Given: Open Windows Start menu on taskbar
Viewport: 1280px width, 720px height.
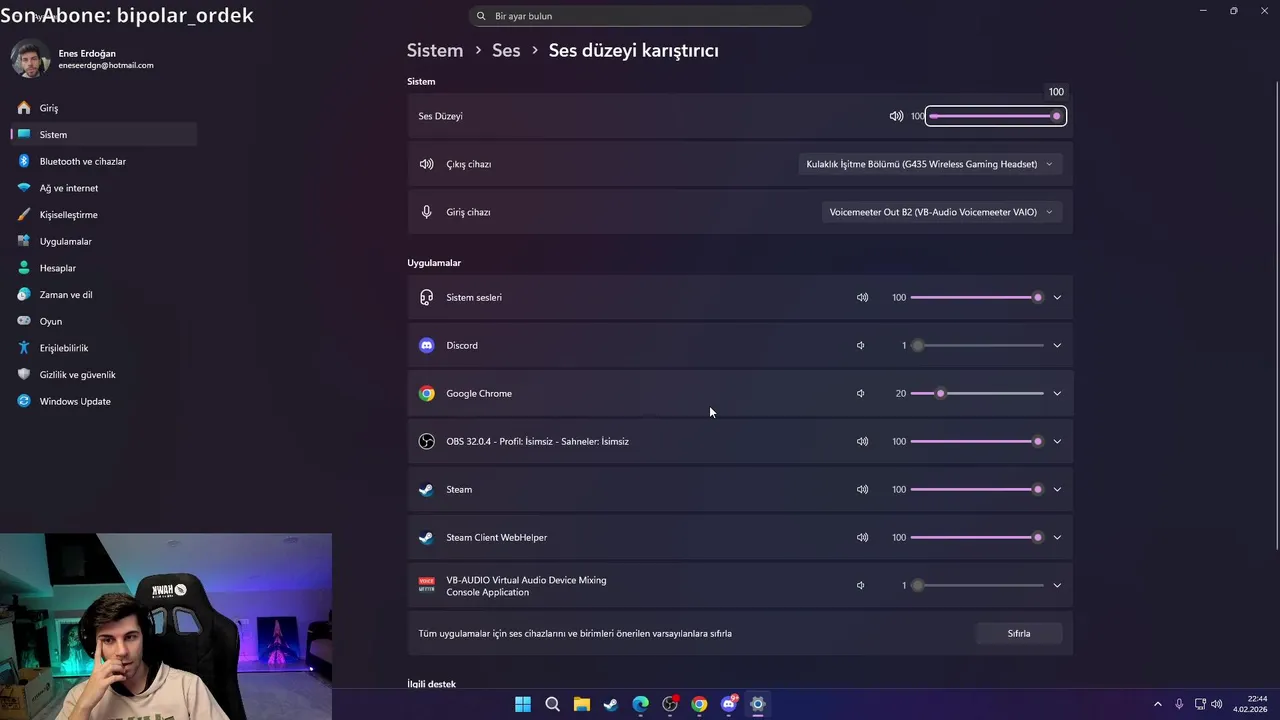Looking at the screenshot, I should click(x=523, y=704).
